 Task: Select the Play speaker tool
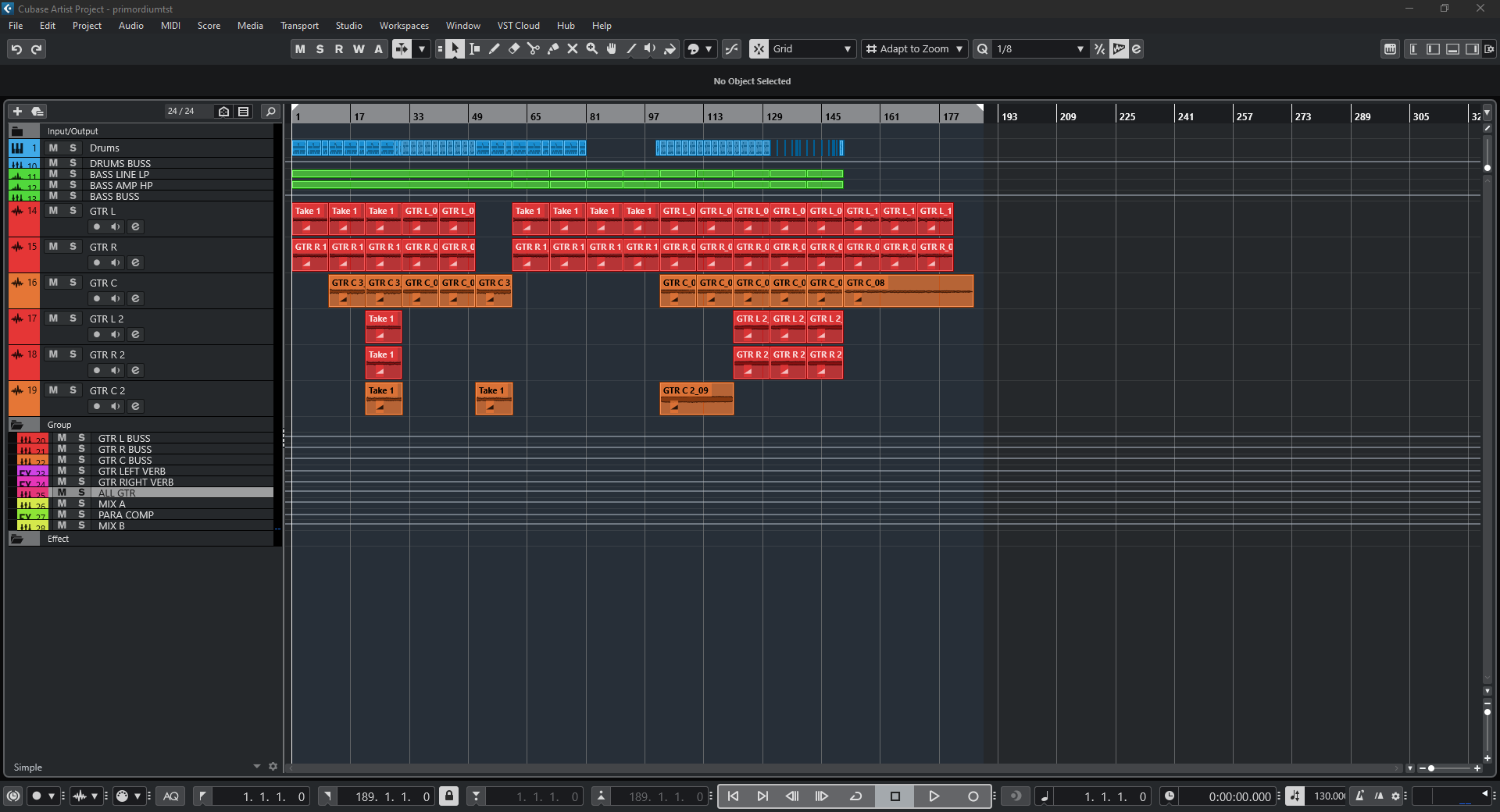point(650,49)
